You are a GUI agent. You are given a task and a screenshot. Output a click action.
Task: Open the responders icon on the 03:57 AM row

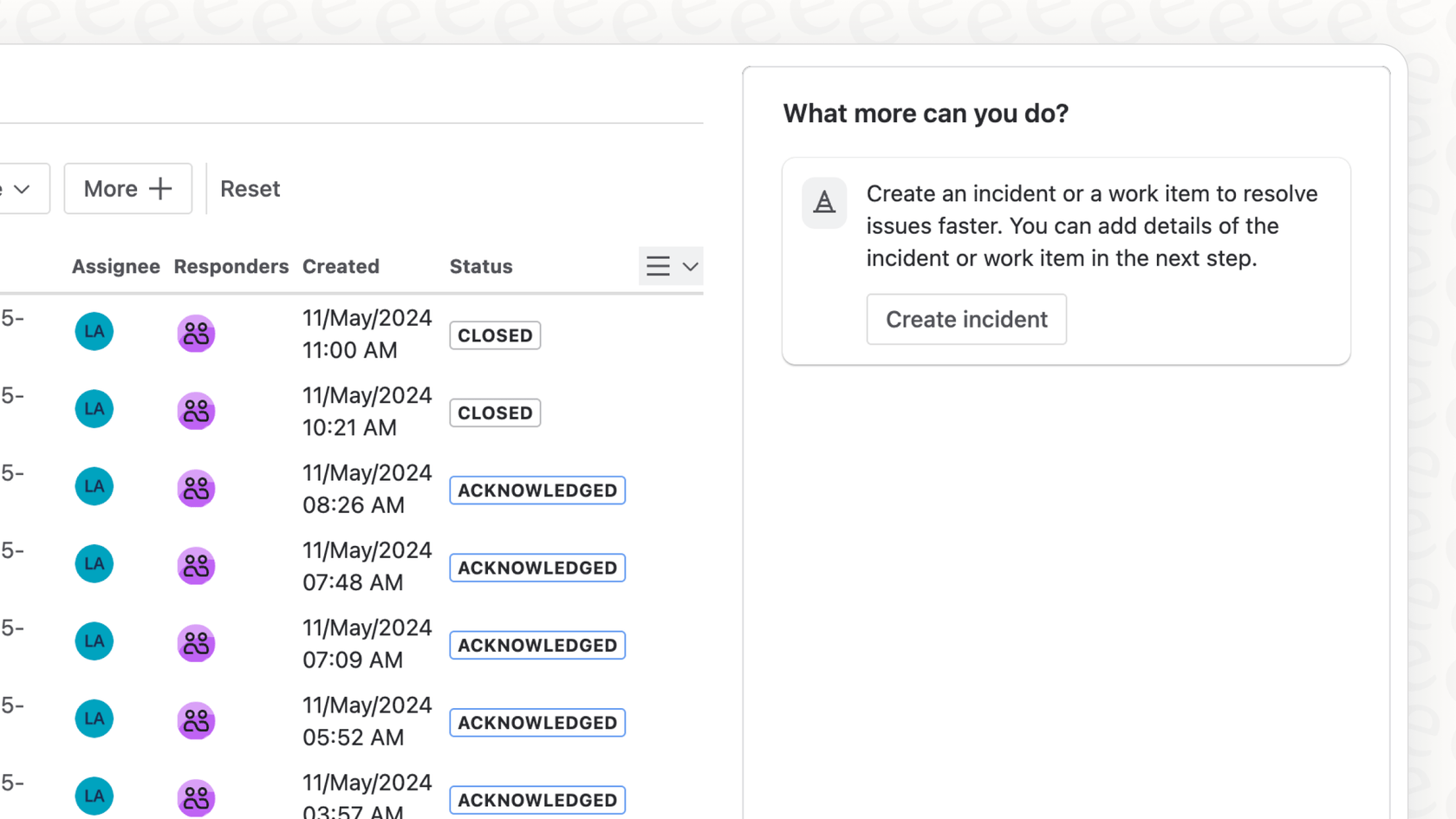[195, 797]
